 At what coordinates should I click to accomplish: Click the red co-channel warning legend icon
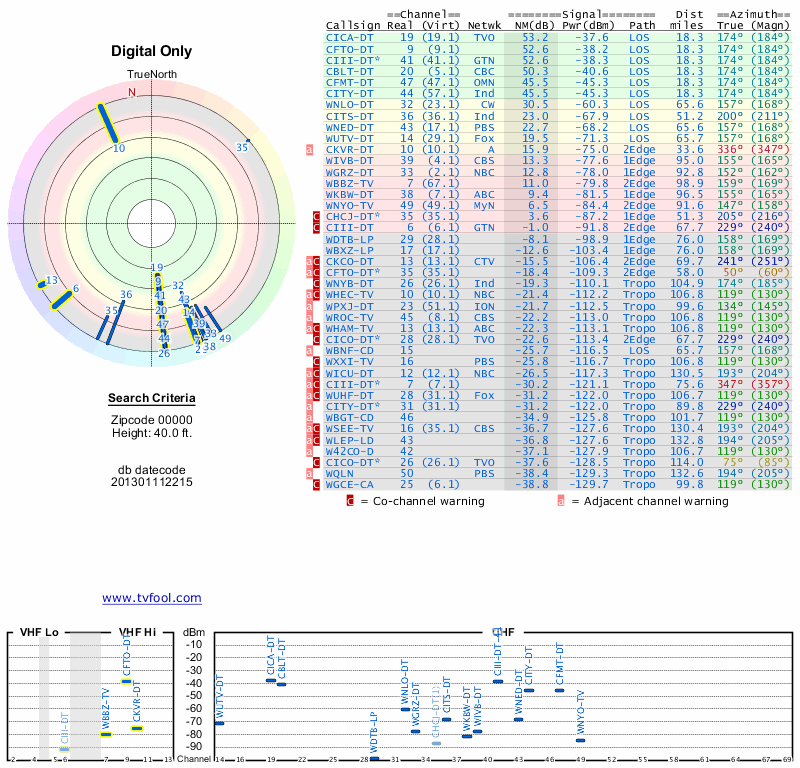tap(350, 501)
